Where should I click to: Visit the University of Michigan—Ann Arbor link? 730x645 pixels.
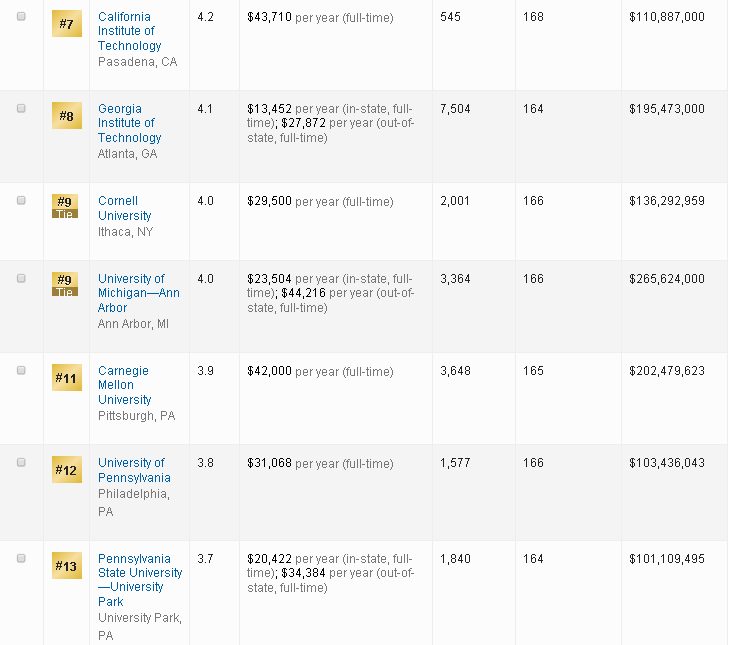[138, 293]
